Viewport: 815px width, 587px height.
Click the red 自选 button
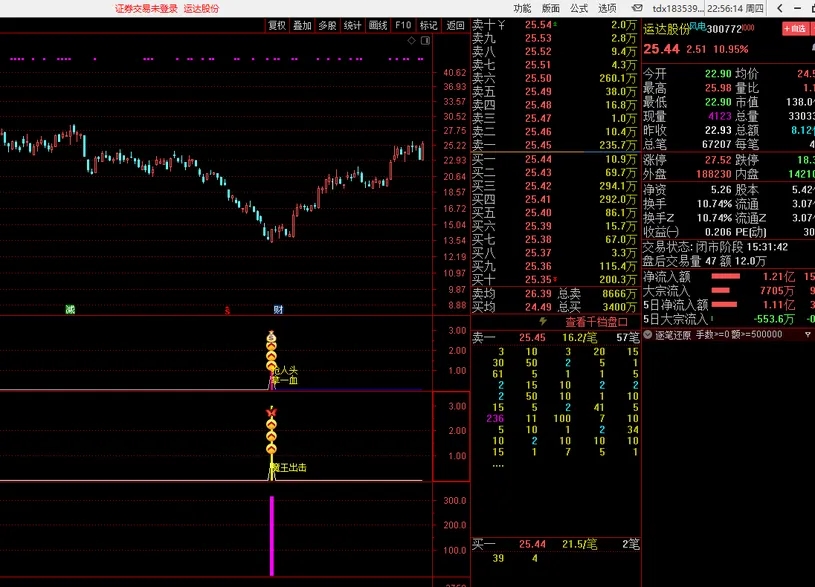coord(795,28)
